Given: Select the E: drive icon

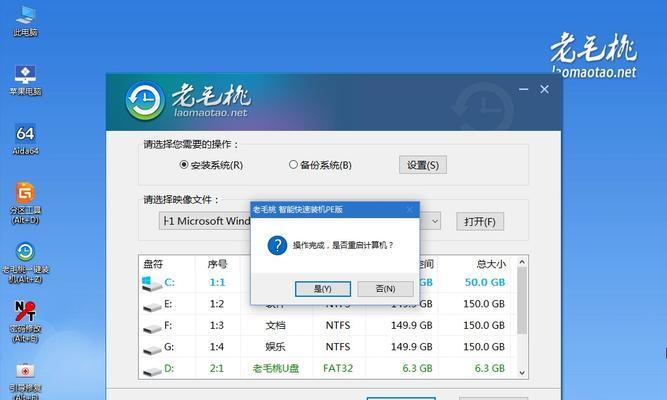Looking at the screenshot, I should click(152, 307).
